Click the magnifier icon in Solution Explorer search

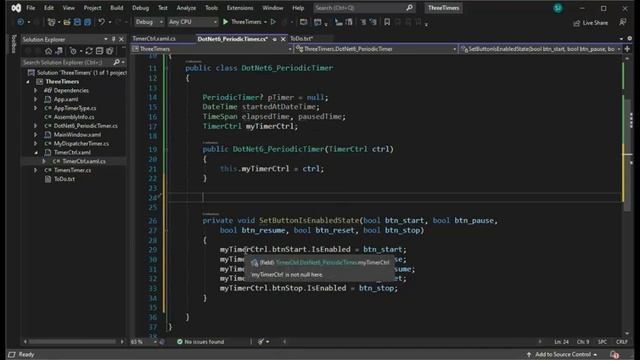[116, 62]
